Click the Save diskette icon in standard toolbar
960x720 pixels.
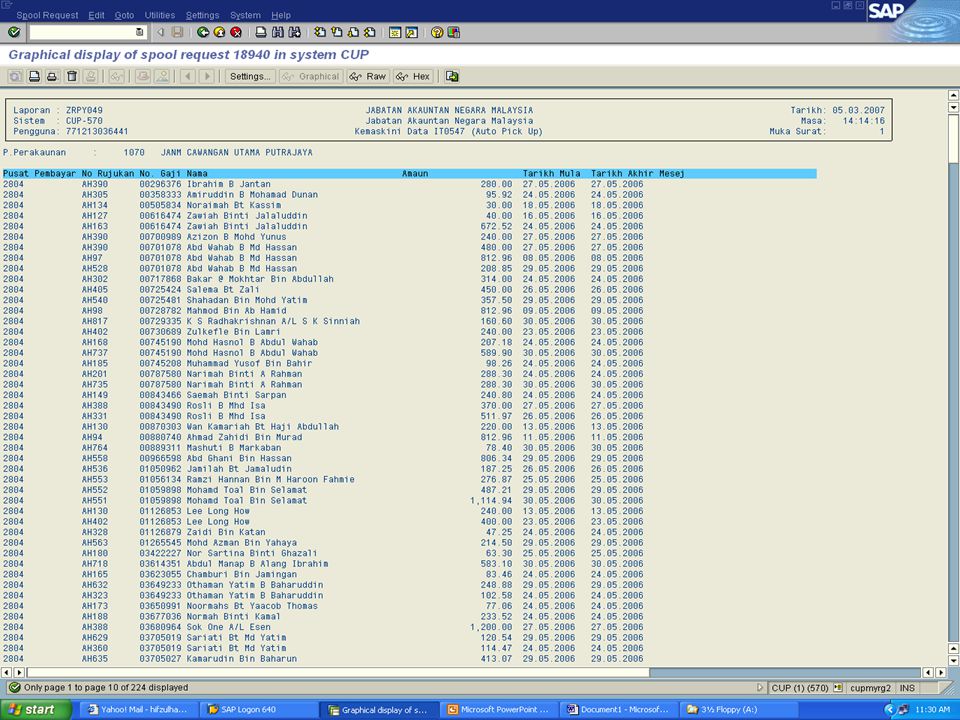coord(178,32)
